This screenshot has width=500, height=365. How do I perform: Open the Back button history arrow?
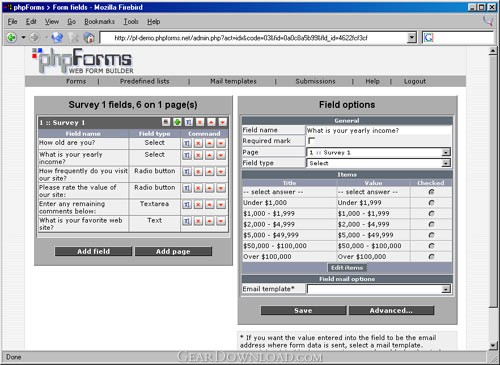coord(23,38)
